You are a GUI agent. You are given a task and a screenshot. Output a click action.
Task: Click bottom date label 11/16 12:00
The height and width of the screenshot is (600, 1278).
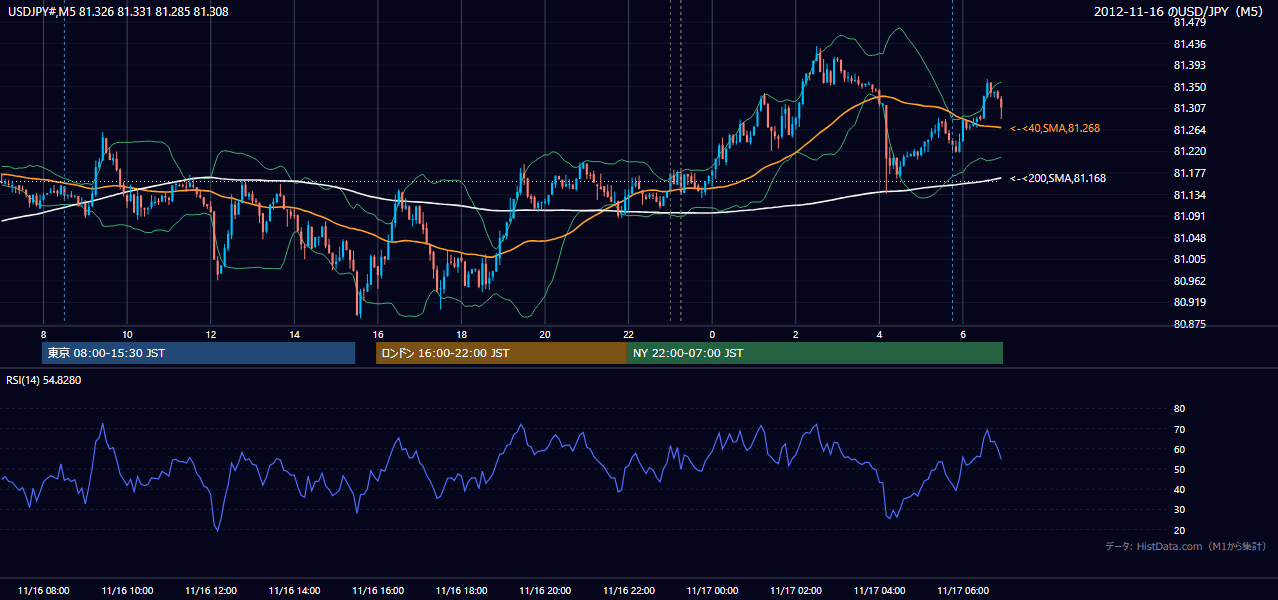[x=211, y=591]
